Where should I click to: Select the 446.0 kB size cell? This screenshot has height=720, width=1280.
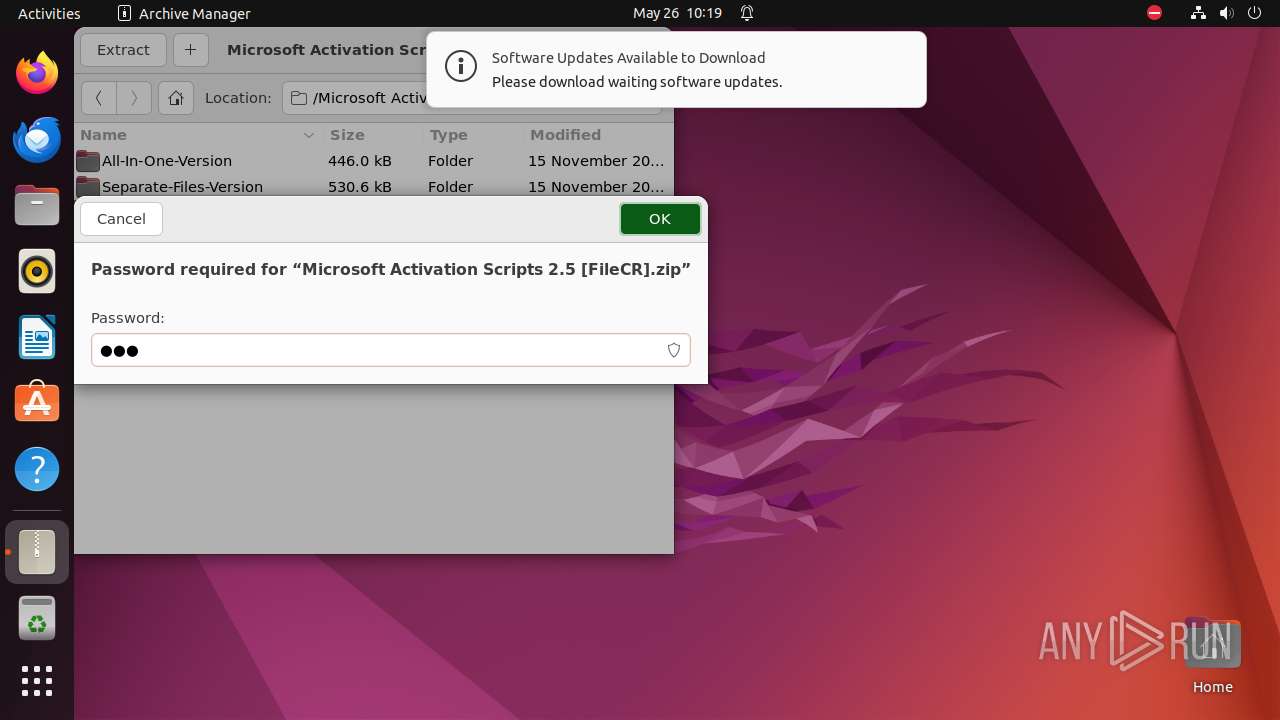pyautogui.click(x=360, y=161)
